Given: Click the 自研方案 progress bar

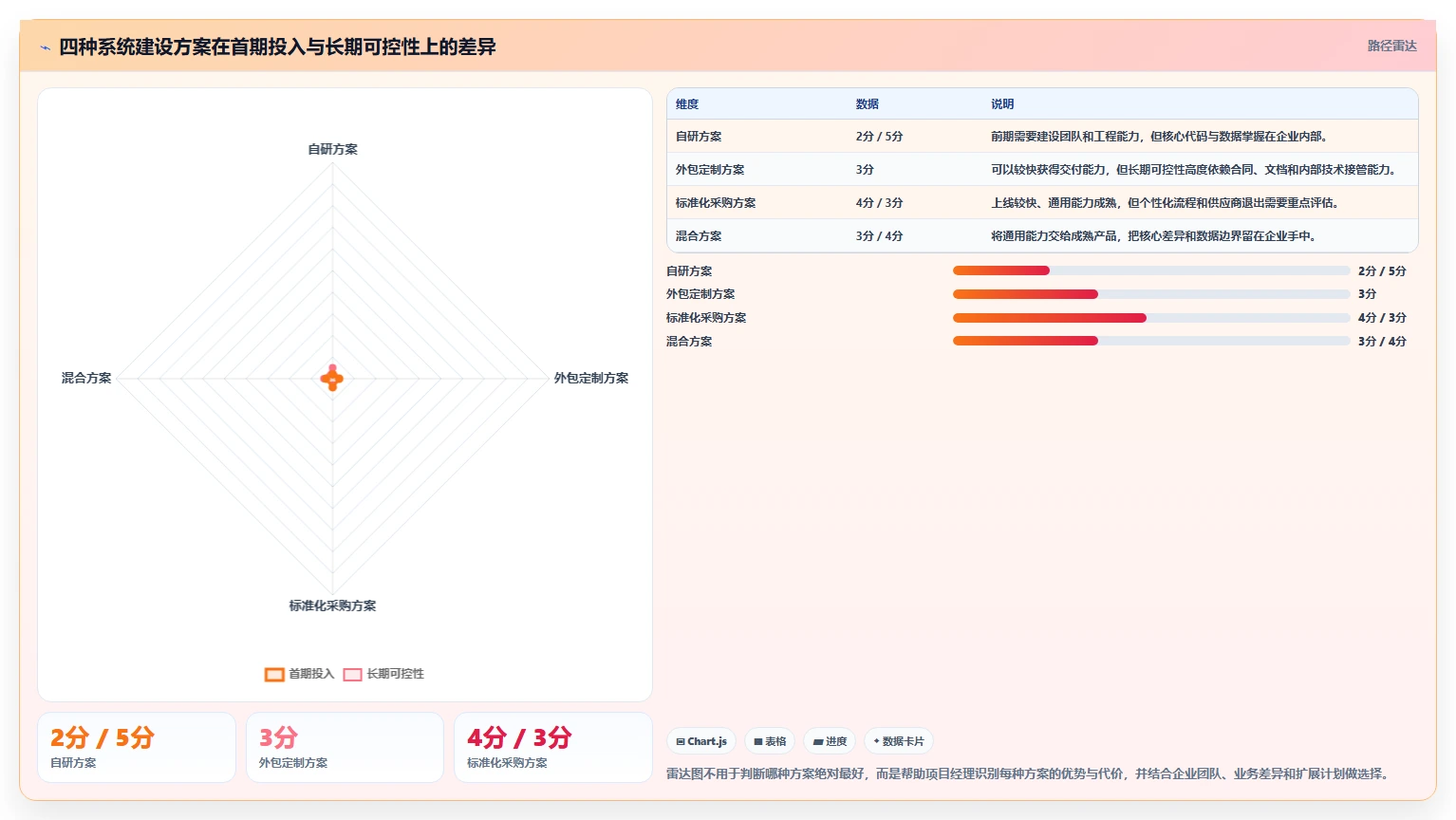Looking at the screenshot, I should point(1151,270).
